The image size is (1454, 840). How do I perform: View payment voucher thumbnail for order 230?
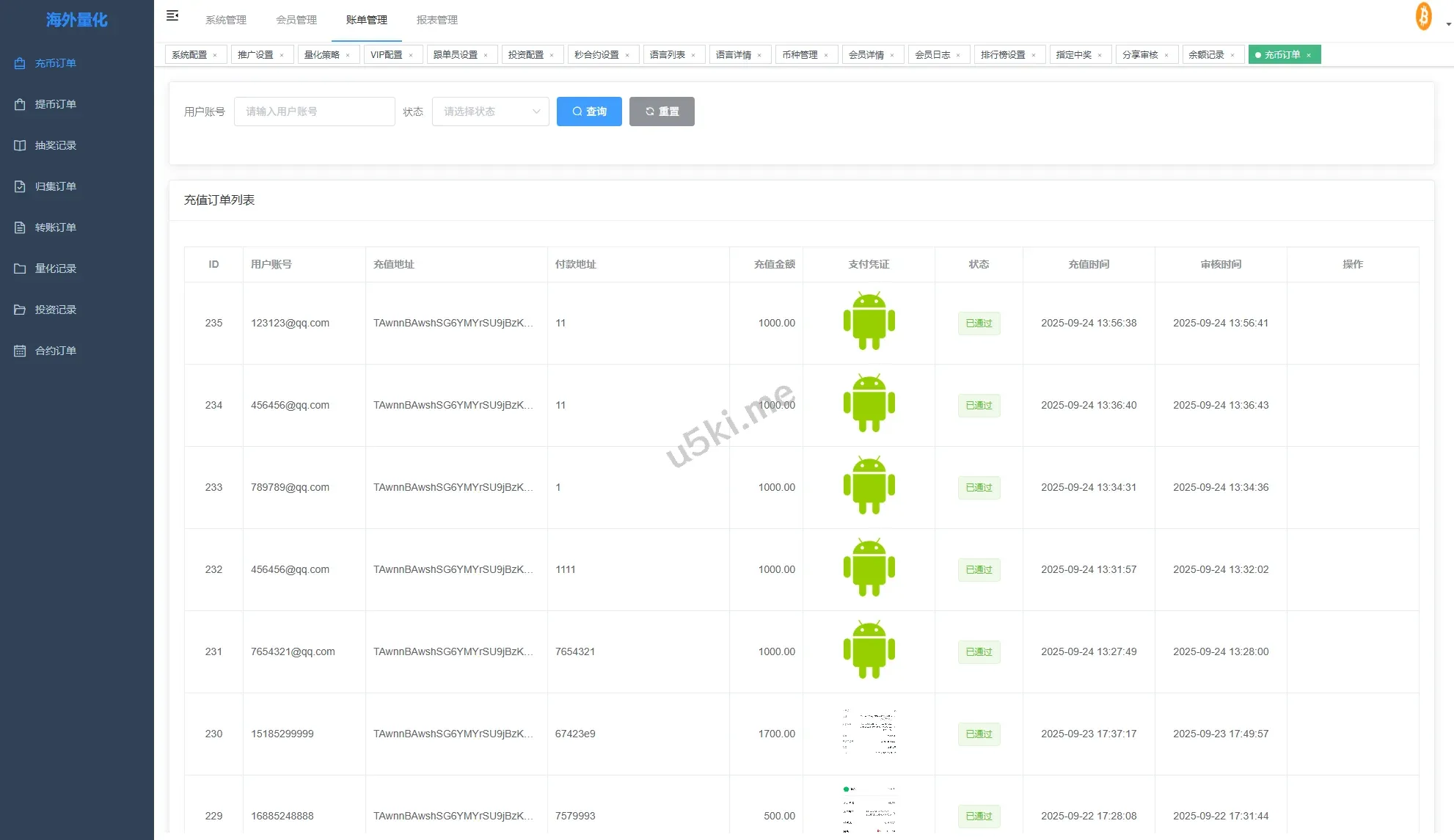pos(869,732)
